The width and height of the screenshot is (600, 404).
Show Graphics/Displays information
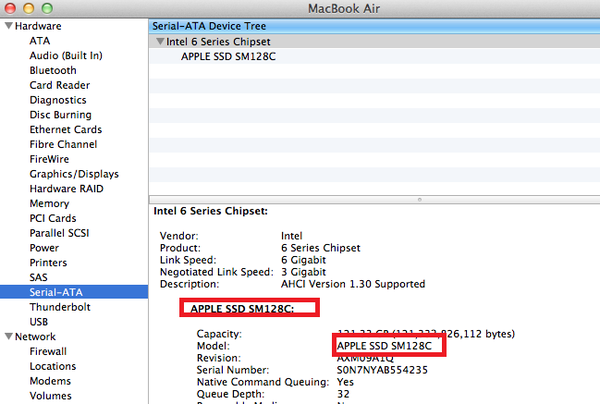pyautogui.click(x=74, y=174)
